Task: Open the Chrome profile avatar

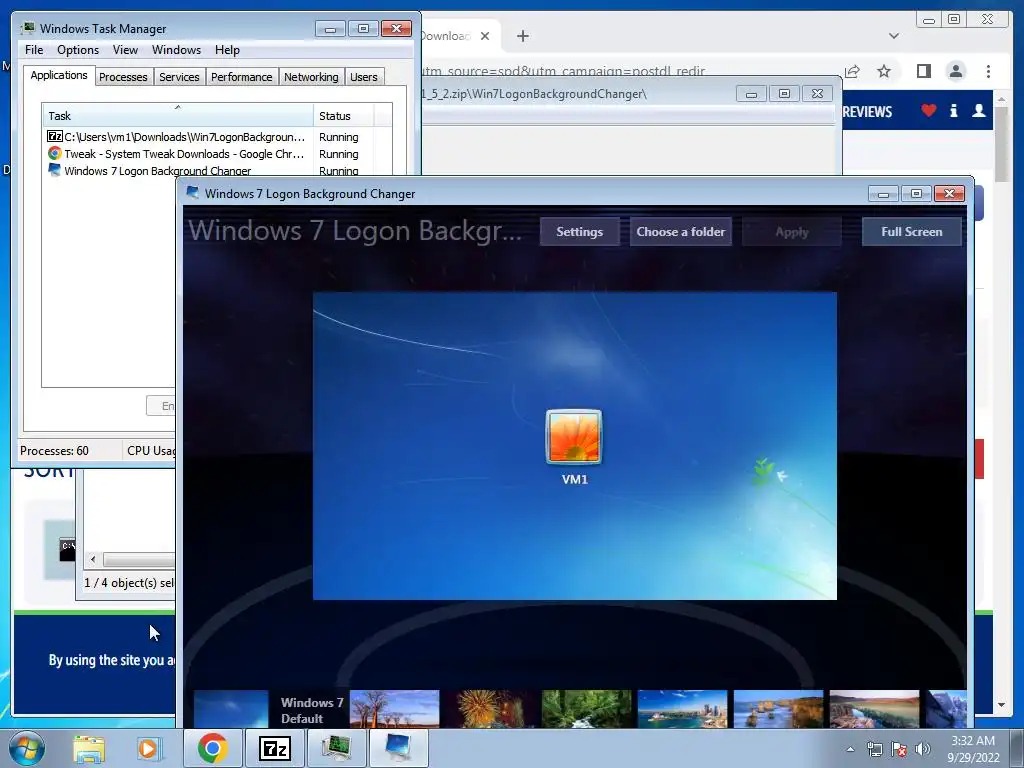Action: (x=955, y=71)
